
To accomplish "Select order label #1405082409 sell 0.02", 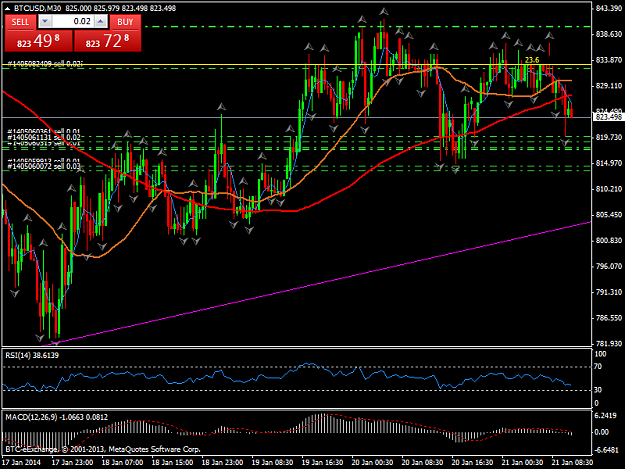I will 45,63.
